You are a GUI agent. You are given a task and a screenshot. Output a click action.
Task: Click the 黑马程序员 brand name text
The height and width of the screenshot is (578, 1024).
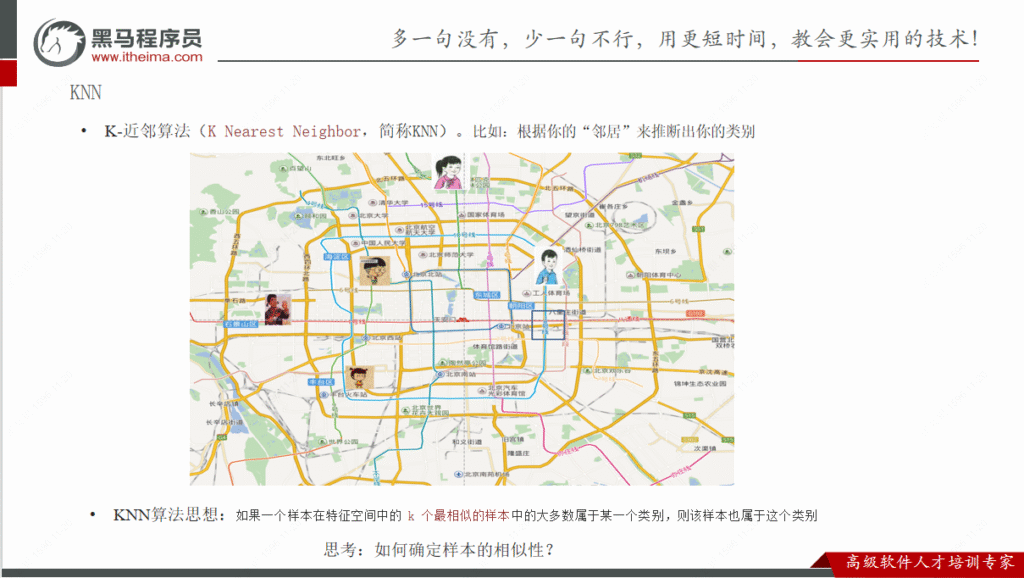coord(146,37)
